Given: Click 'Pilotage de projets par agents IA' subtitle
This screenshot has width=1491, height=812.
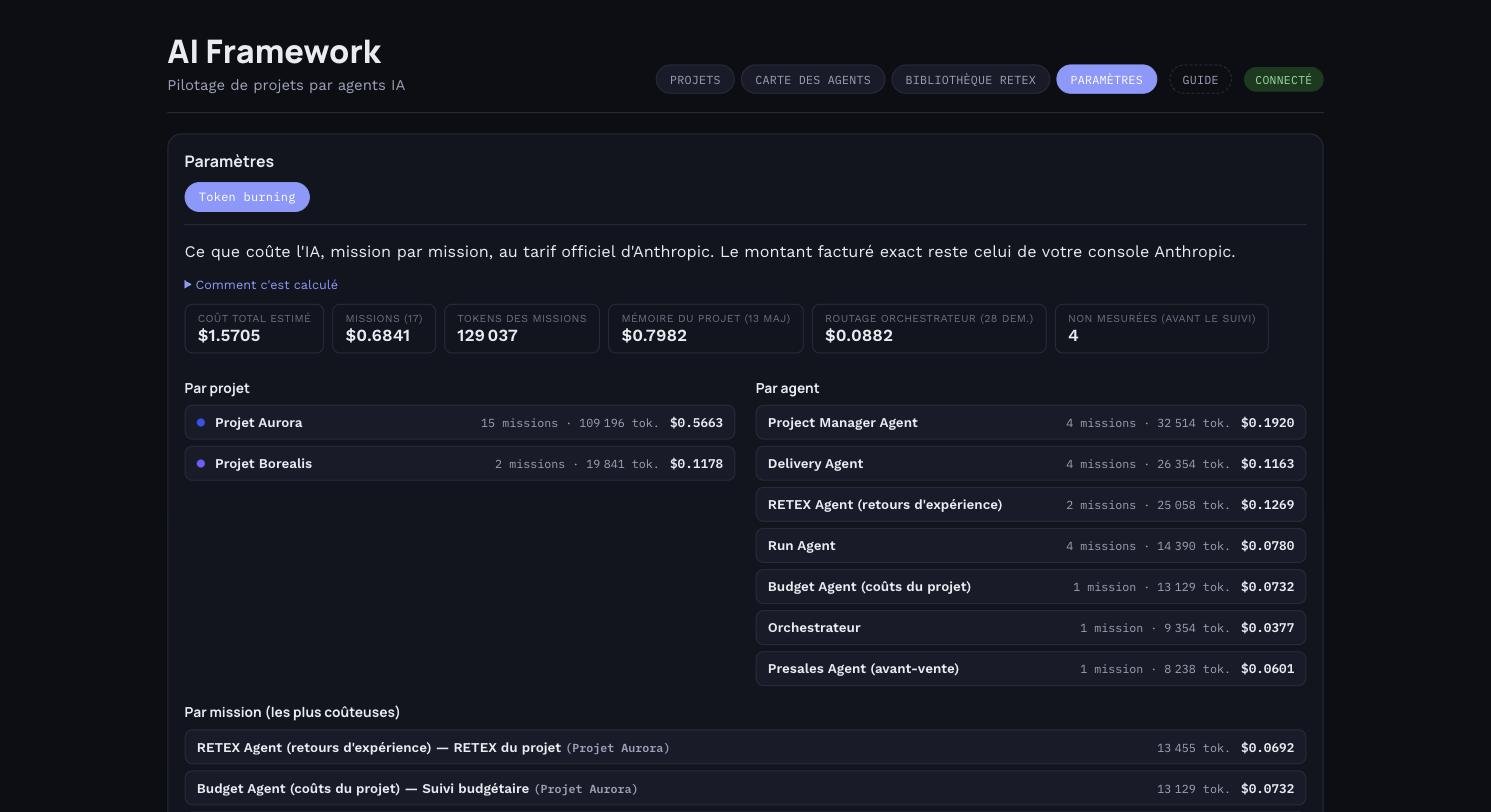Looking at the screenshot, I should coord(286,85).
